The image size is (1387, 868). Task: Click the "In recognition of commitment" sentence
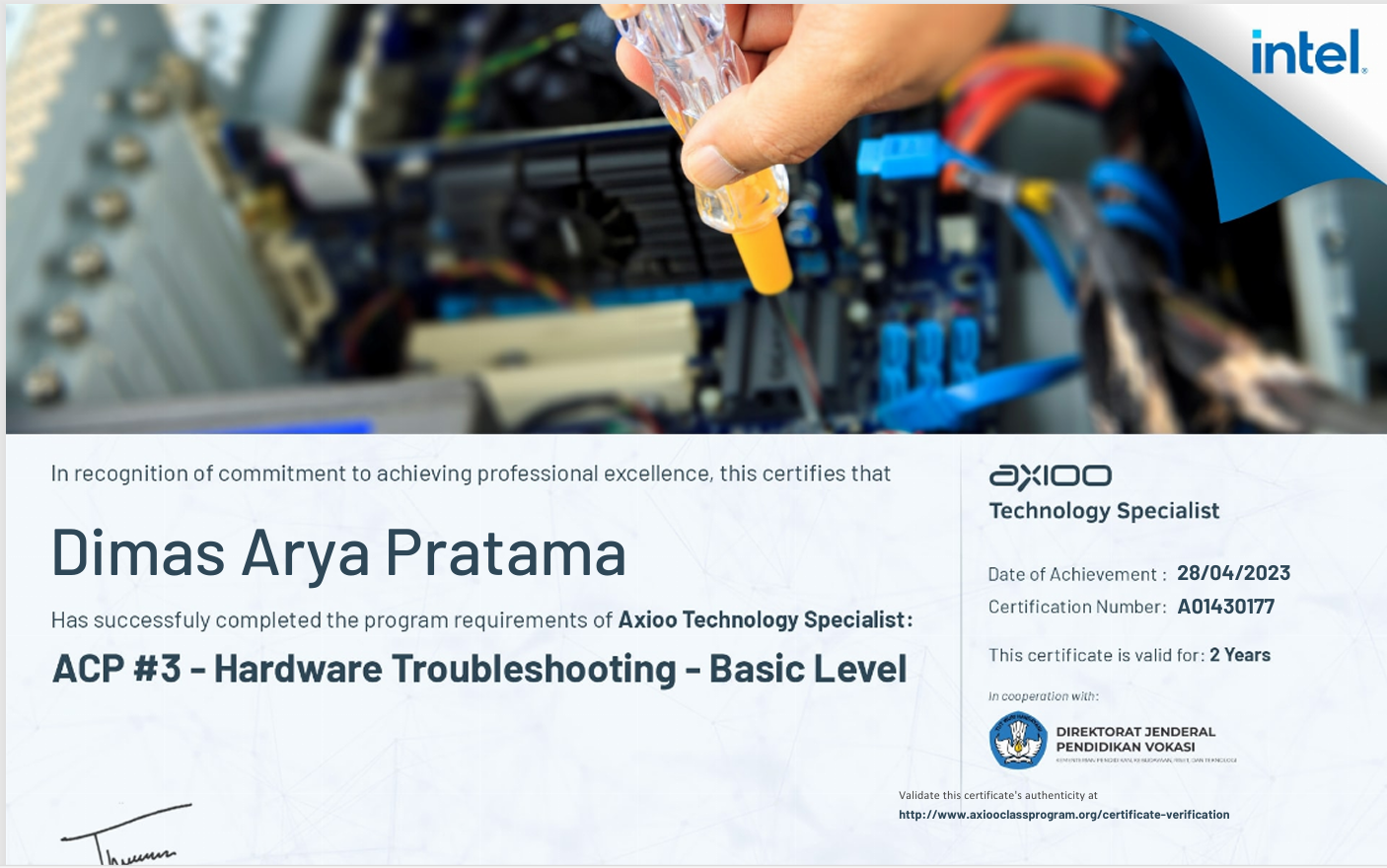pos(471,473)
